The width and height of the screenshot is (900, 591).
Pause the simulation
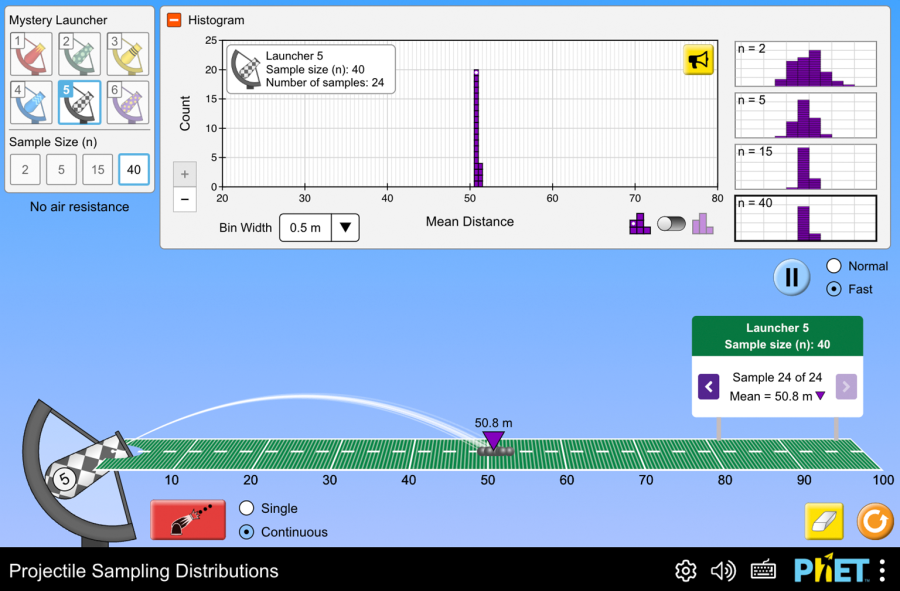[x=791, y=277]
